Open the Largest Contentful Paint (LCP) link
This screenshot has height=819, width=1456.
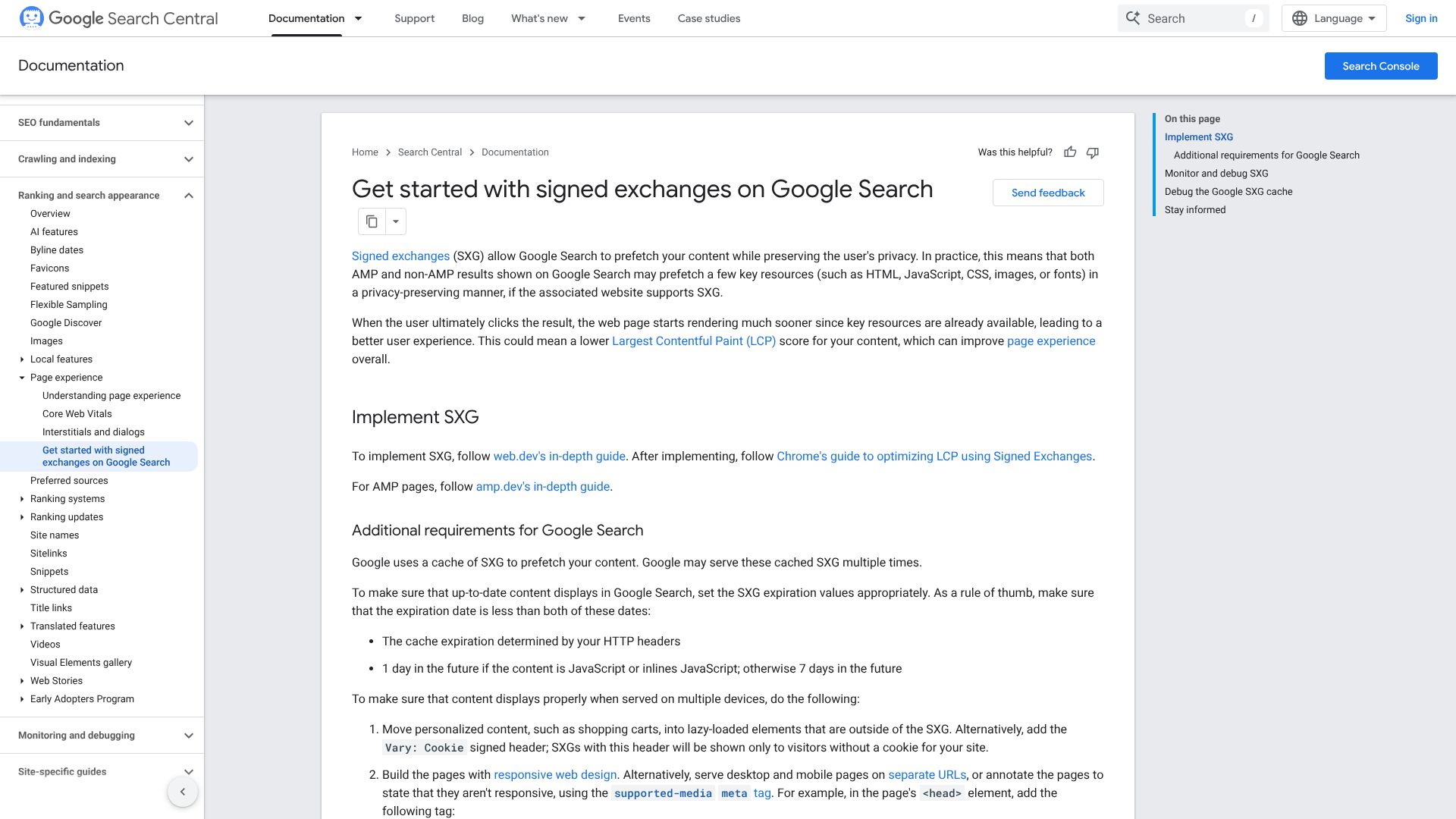pyautogui.click(x=694, y=341)
